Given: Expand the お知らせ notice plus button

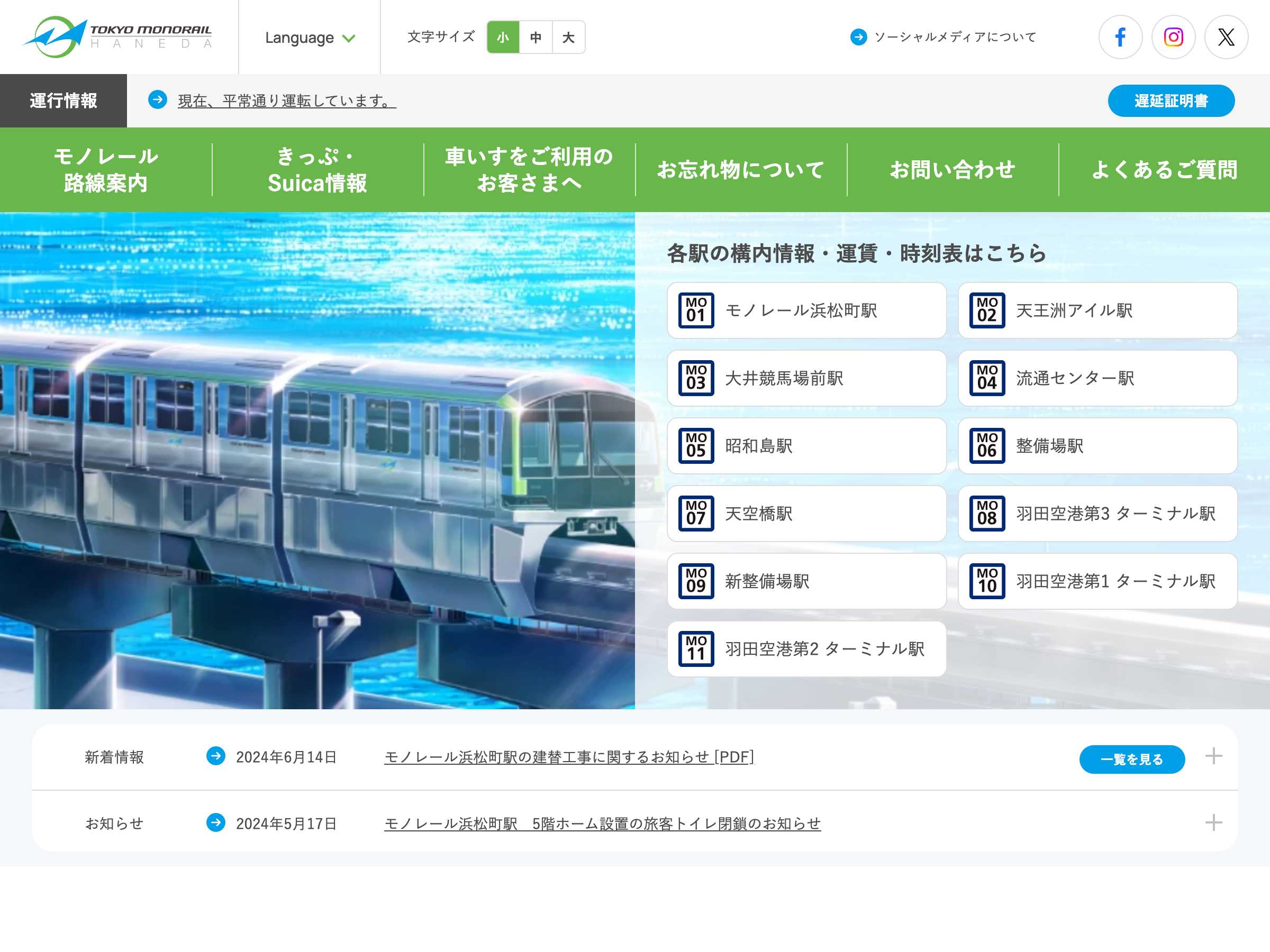Looking at the screenshot, I should tap(1214, 822).
